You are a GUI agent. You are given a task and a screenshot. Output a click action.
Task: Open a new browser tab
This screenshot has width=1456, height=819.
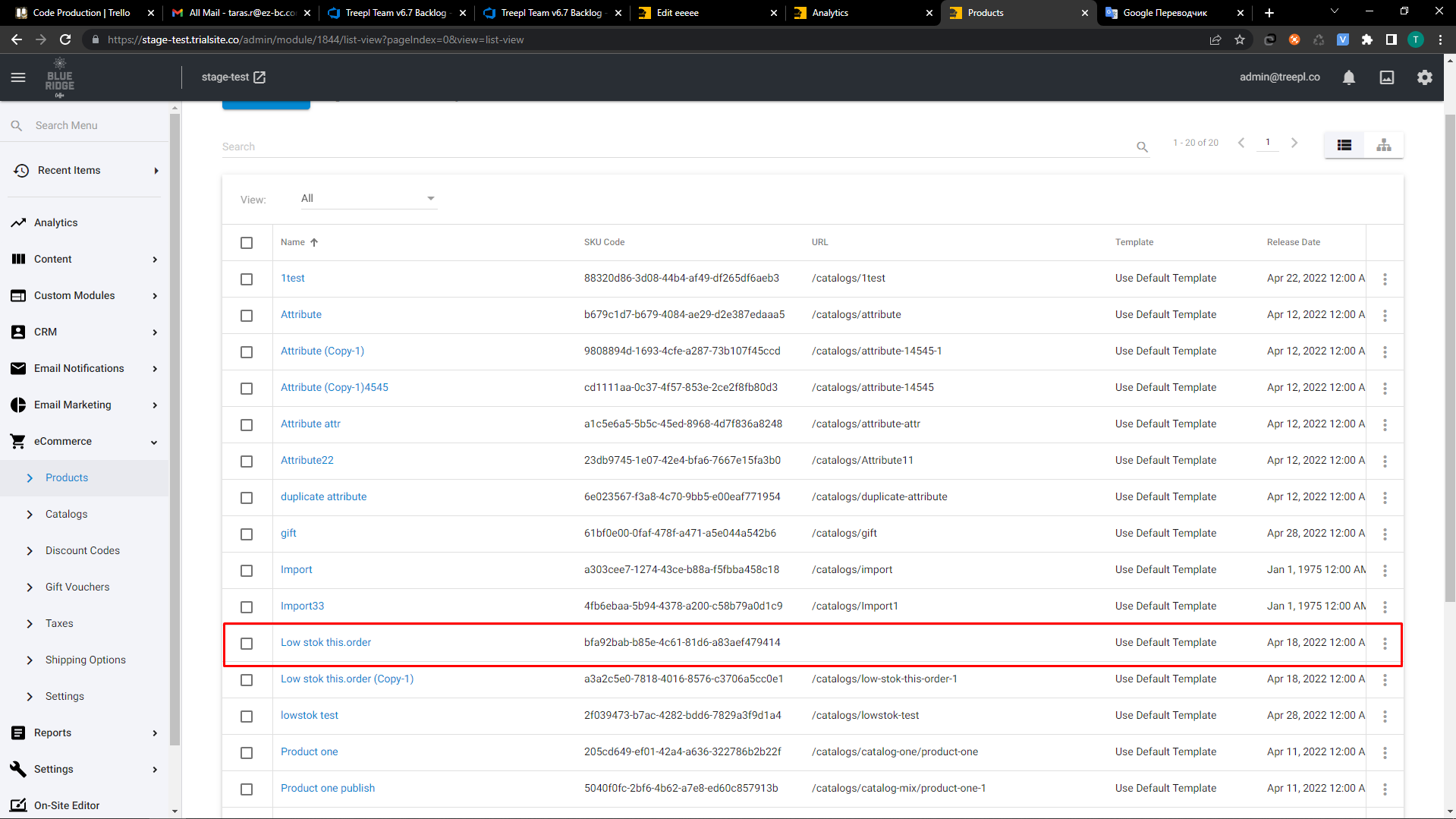point(1269,13)
